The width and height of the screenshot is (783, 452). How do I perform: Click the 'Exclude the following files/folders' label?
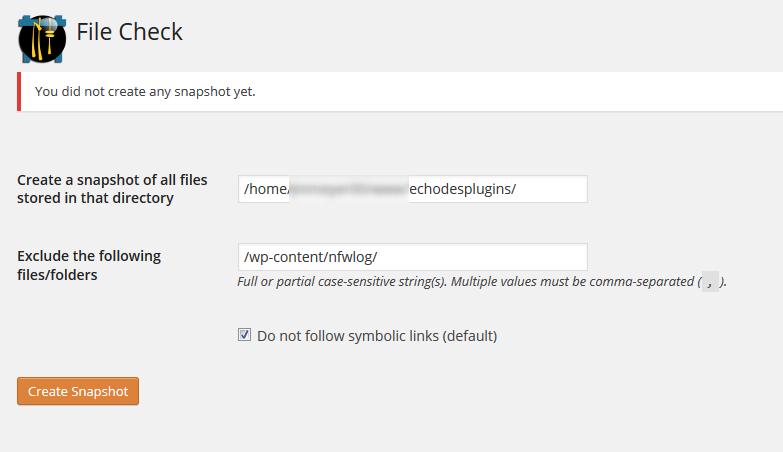(89, 265)
